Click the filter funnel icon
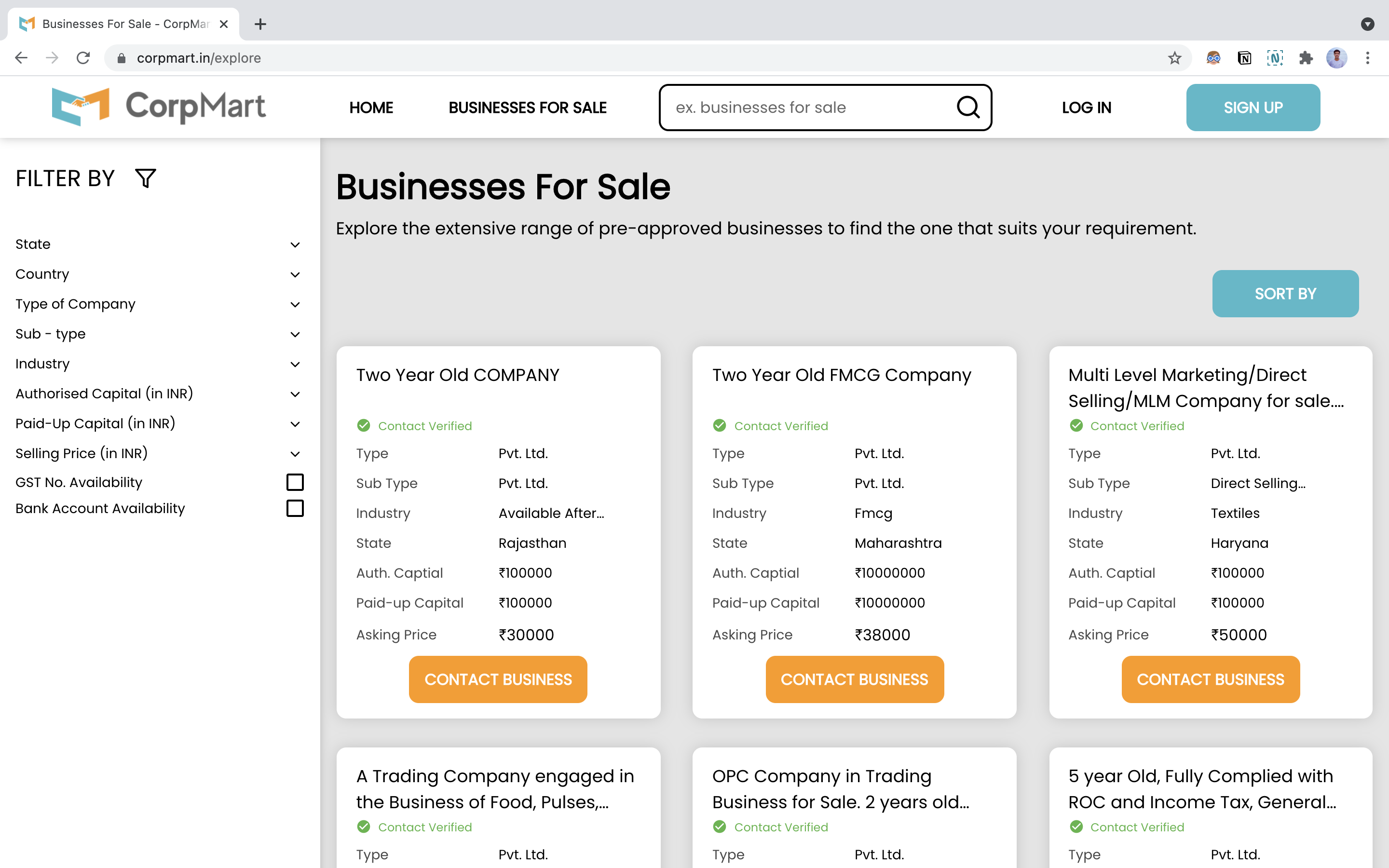1389x868 pixels. (145, 178)
